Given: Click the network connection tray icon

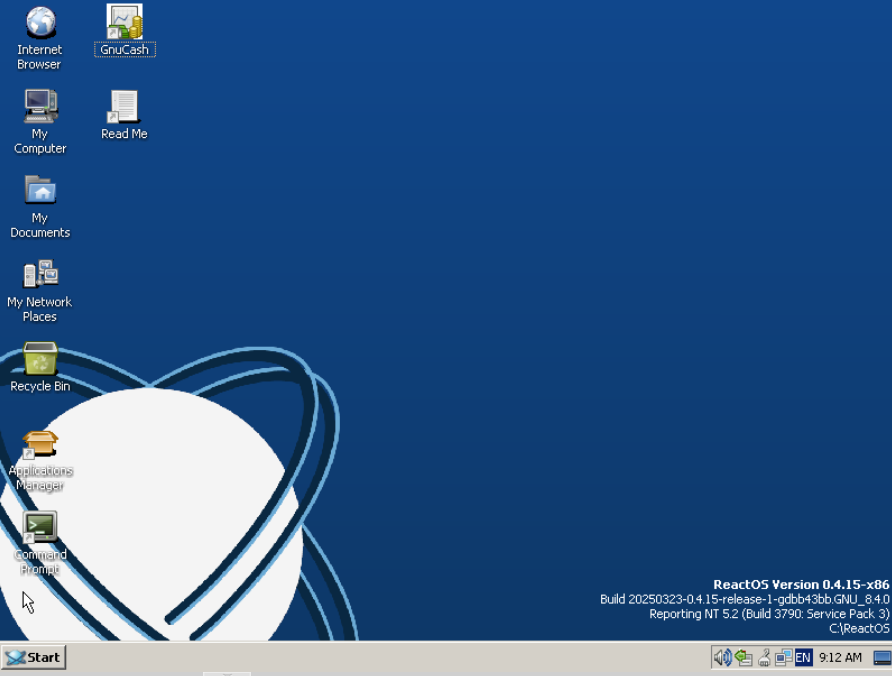Looking at the screenshot, I should pyautogui.click(x=783, y=657).
